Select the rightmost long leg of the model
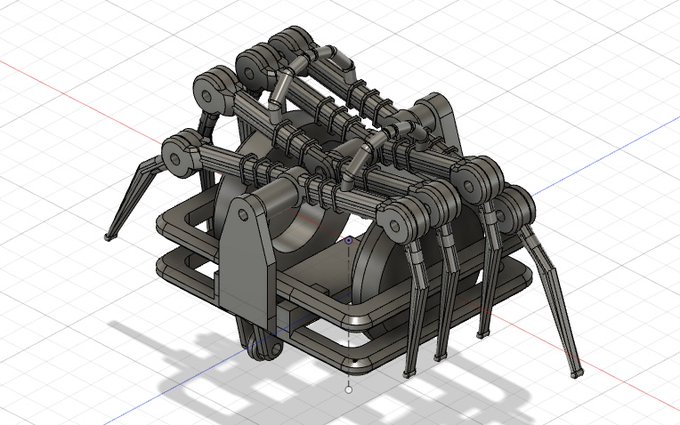This screenshot has width=680, height=425. coord(551,299)
